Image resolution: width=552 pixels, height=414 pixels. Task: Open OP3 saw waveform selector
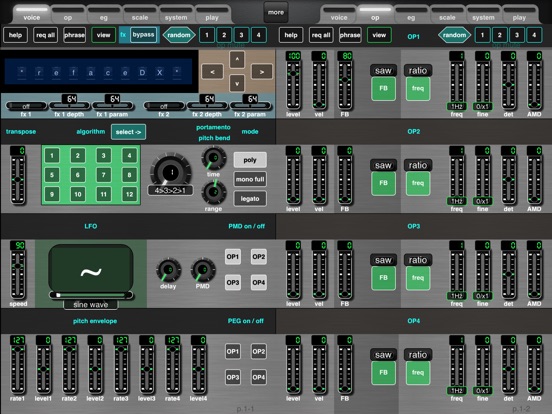pos(383,260)
